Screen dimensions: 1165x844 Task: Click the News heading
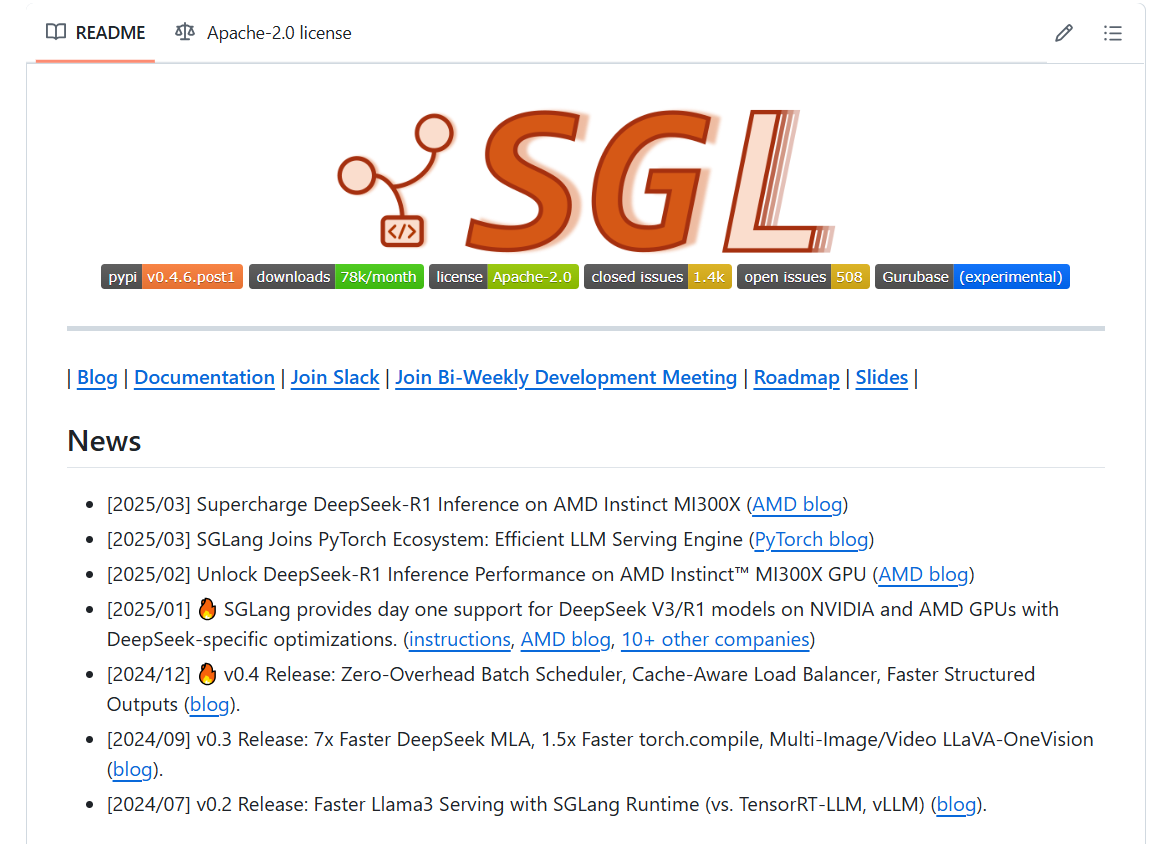tap(104, 441)
